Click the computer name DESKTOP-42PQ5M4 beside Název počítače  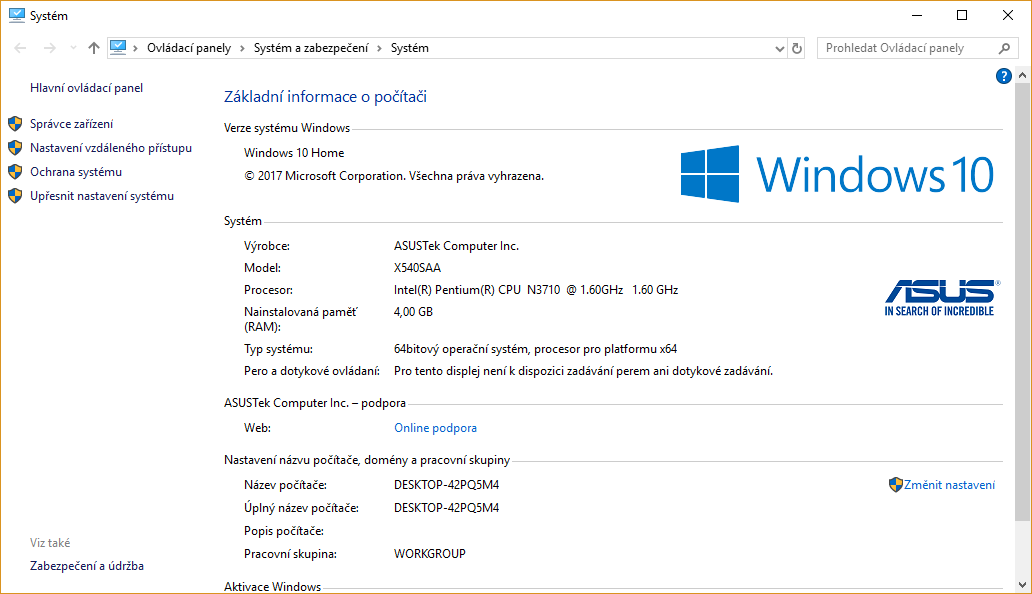446,485
